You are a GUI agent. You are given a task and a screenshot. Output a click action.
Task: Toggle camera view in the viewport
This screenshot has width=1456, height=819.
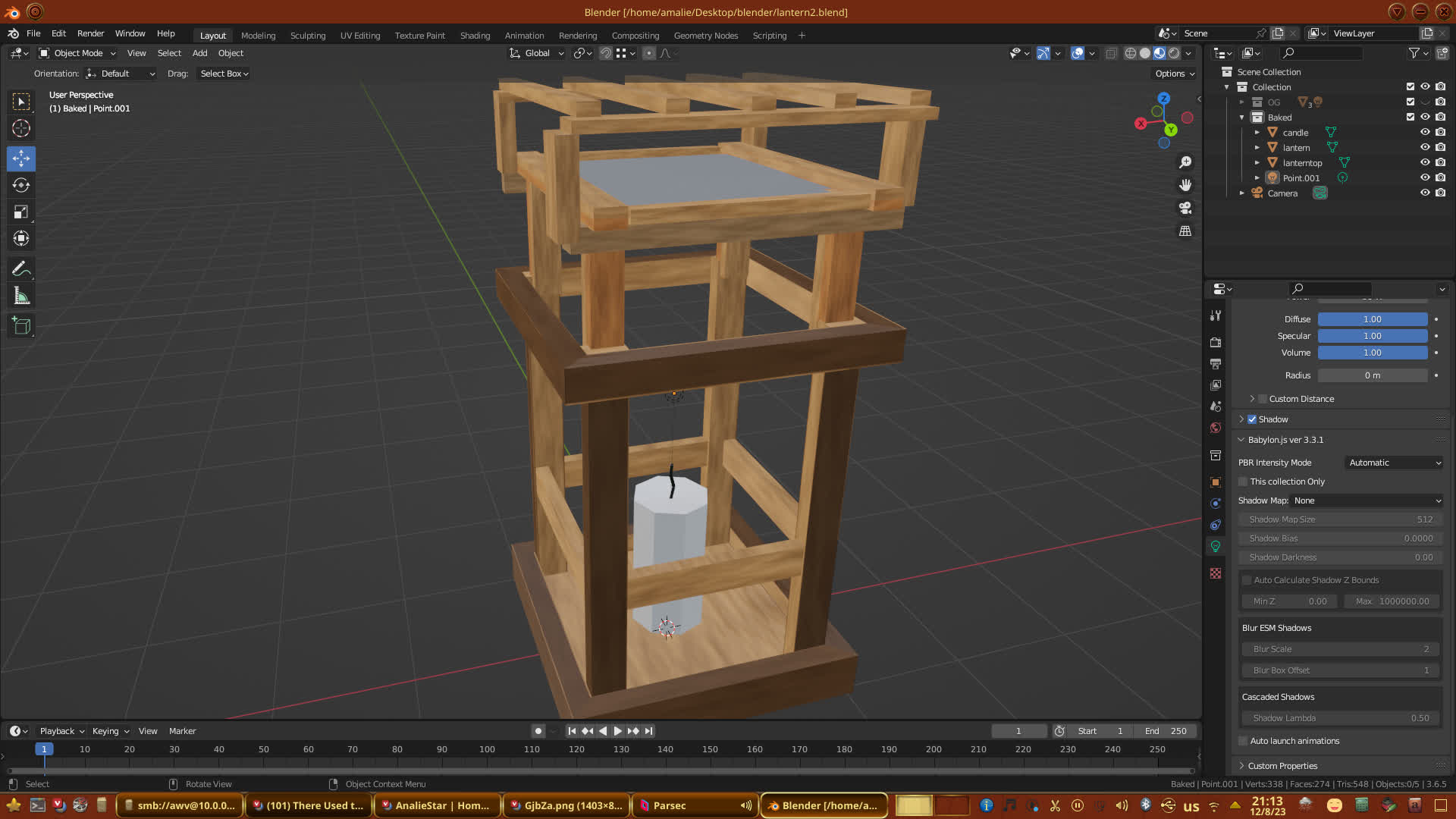pyautogui.click(x=1185, y=208)
